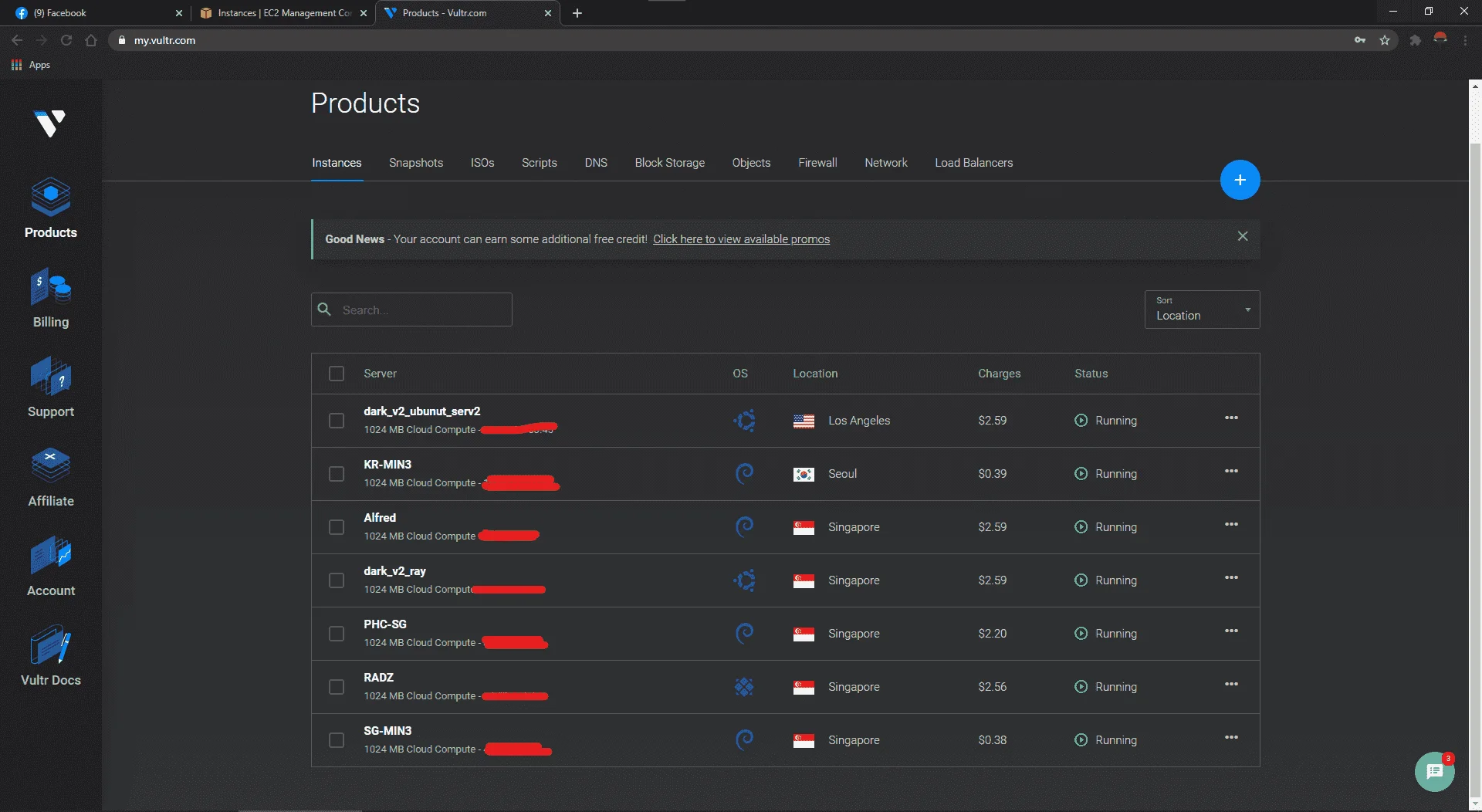Viewport: 1482px width, 812px height.
Task: Click the Vultr logo in sidebar
Action: pyautogui.click(x=50, y=123)
